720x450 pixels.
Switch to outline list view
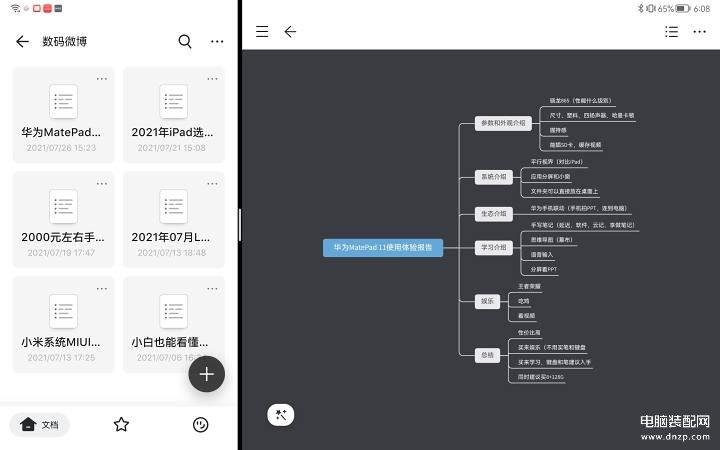point(671,31)
